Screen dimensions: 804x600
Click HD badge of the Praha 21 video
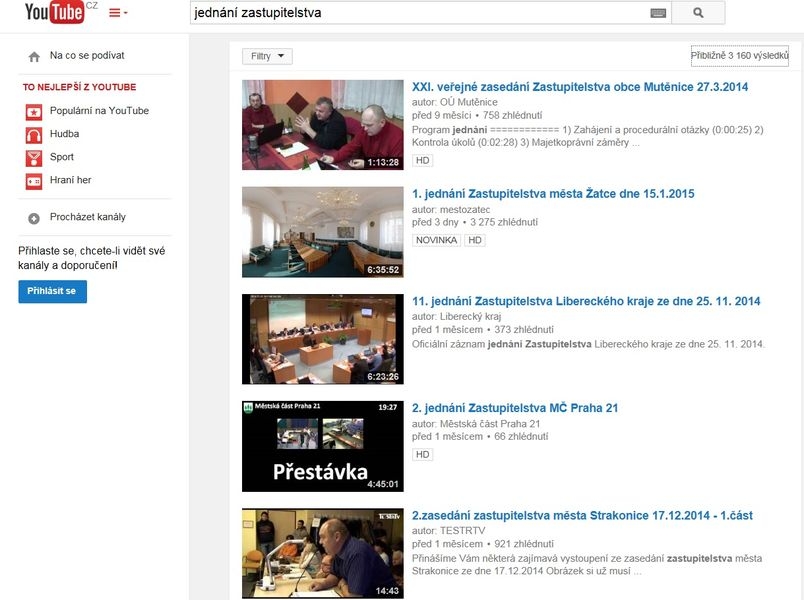(x=423, y=454)
